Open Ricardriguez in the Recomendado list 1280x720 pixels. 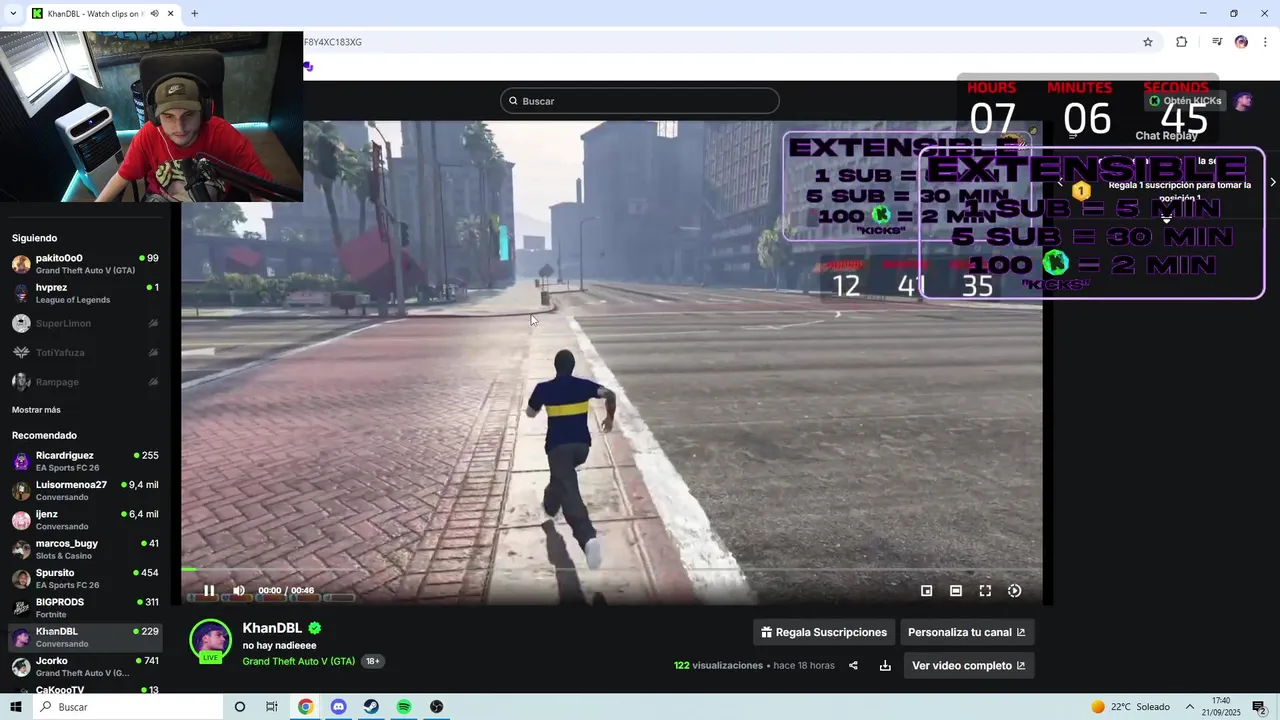(x=85, y=461)
